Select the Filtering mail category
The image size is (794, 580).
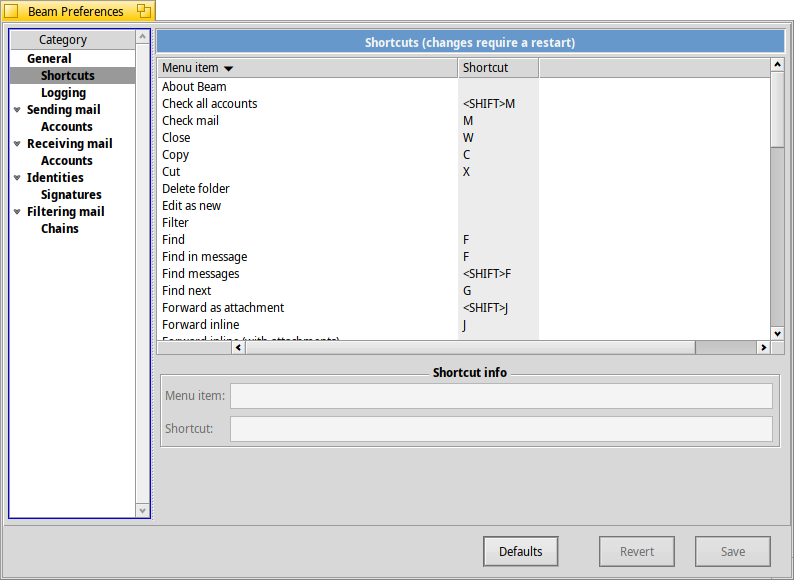tap(72, 211)
